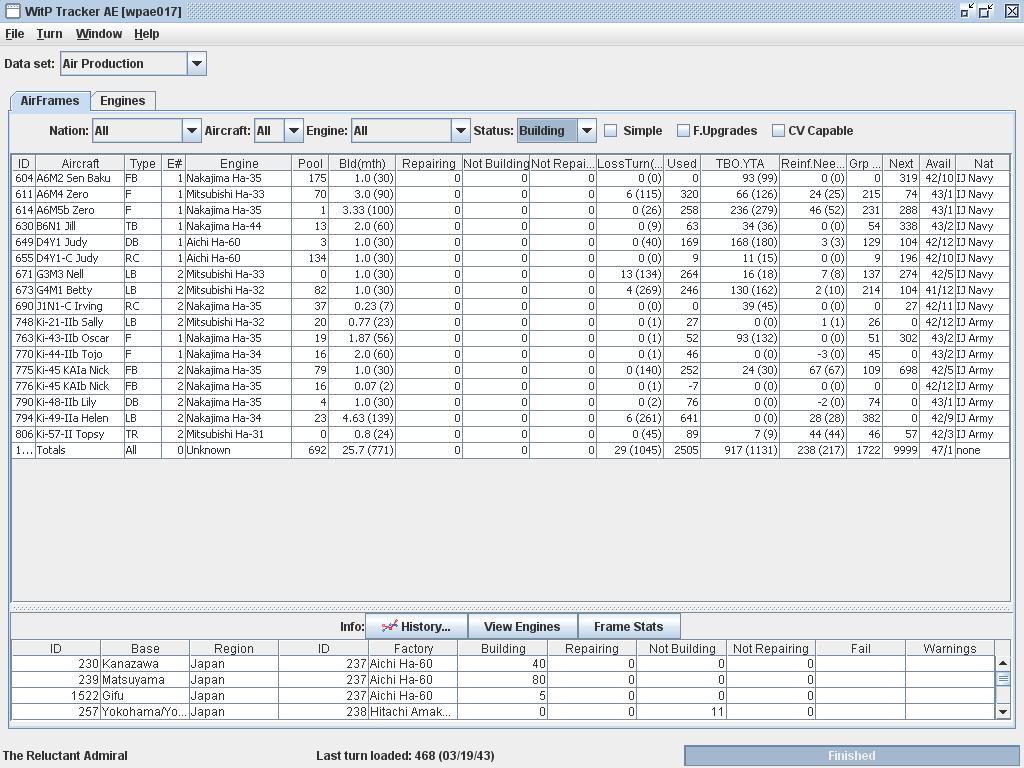Open History chart button with graph icon
Image resolution: width=1024 pixels, height=768 pixels.
(416, 627)
